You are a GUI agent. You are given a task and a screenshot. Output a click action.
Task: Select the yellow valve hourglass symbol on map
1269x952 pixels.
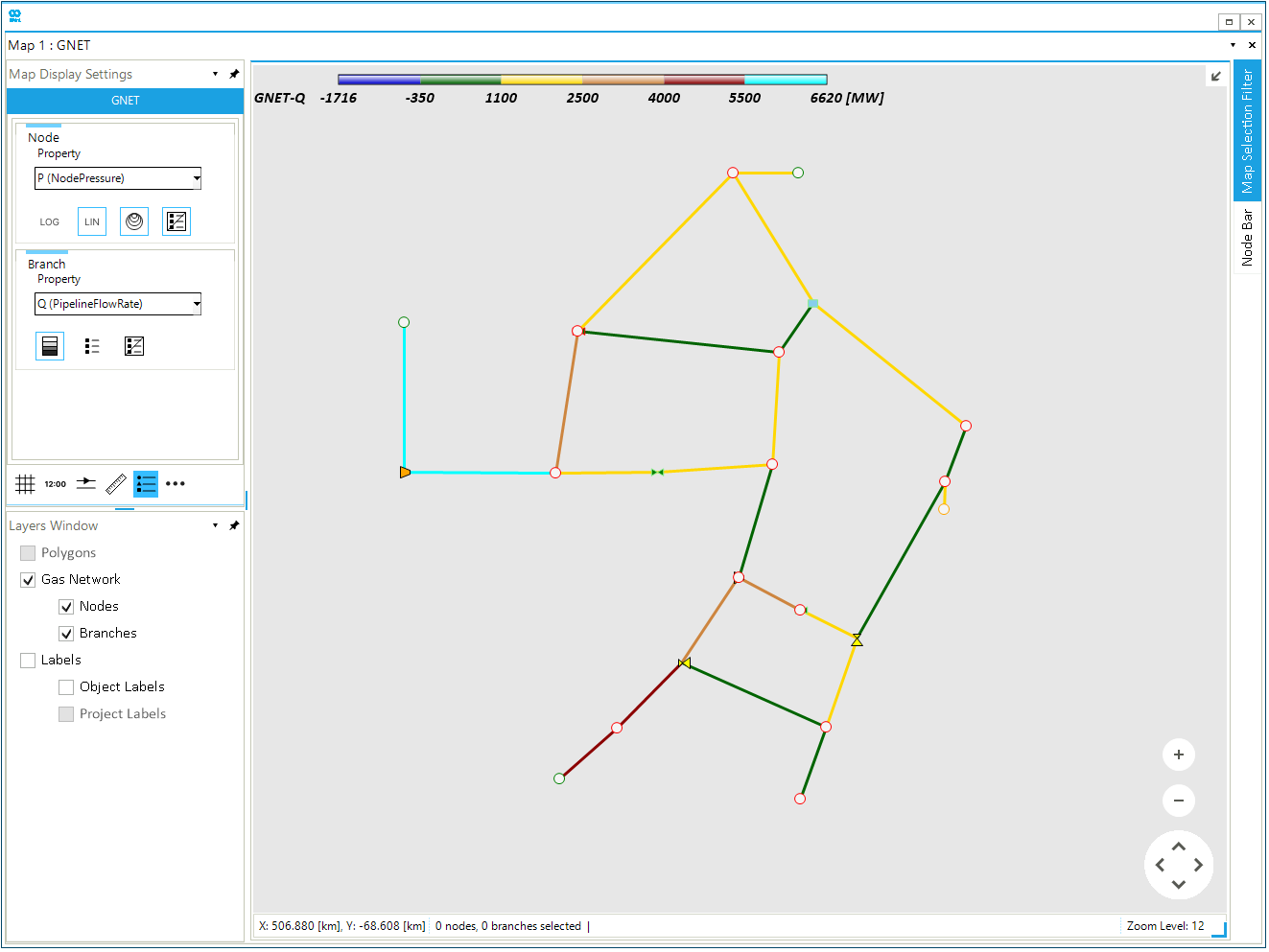point(857,639)
